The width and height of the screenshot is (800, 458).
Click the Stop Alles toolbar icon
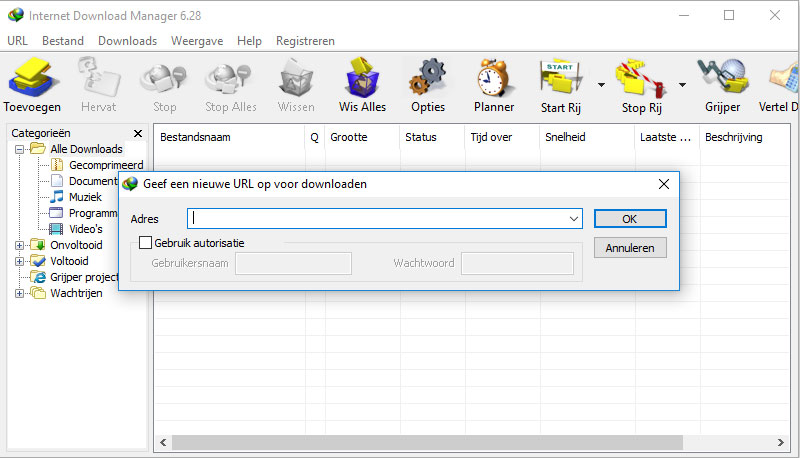point(229,79)
